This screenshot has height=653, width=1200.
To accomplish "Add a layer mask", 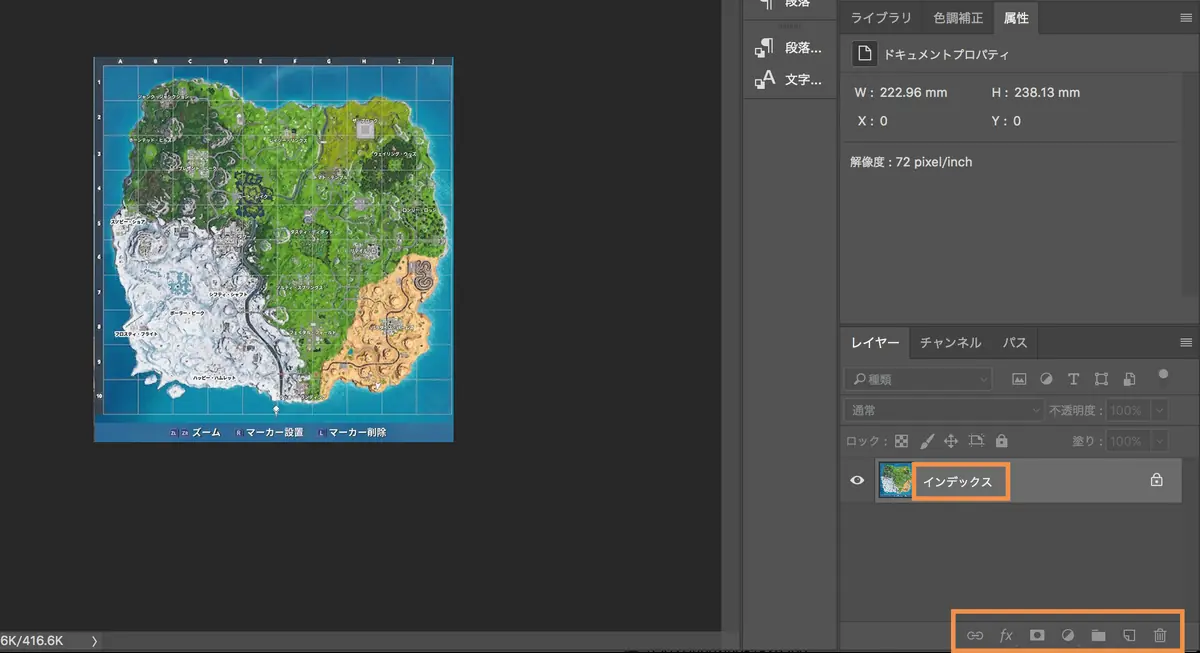I will [x=1037, y=635].
